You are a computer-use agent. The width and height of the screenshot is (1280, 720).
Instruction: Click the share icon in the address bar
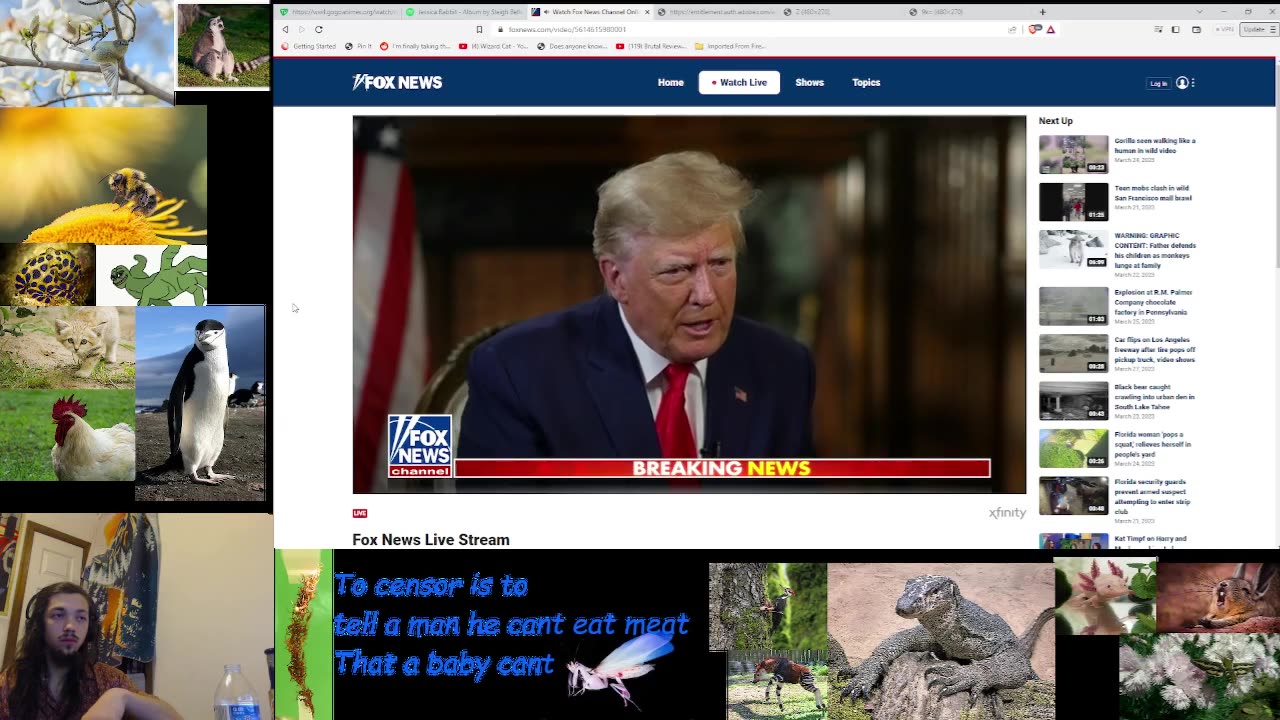click(1012, 29)
